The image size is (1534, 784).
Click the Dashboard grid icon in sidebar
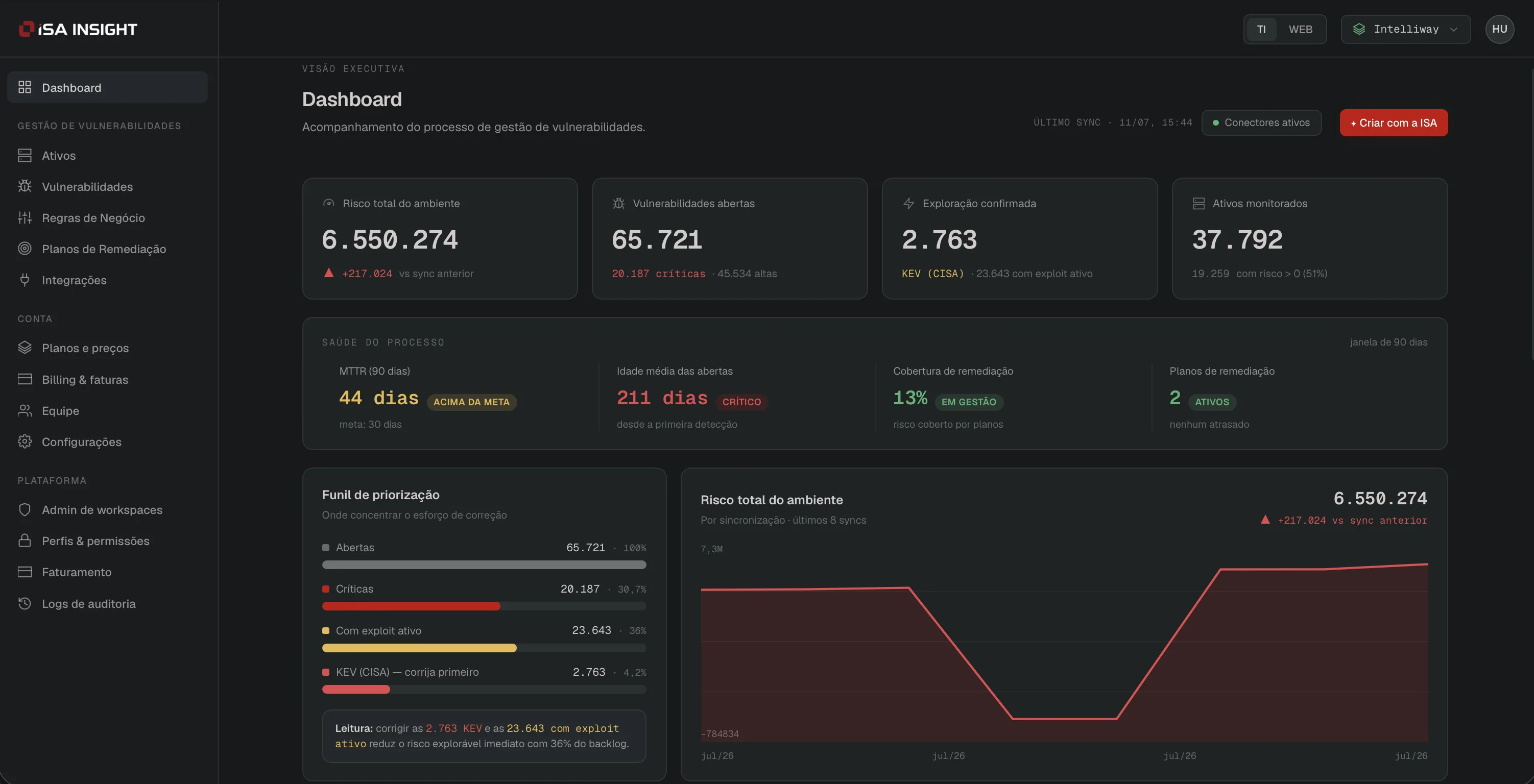click(x=25, y=87)
